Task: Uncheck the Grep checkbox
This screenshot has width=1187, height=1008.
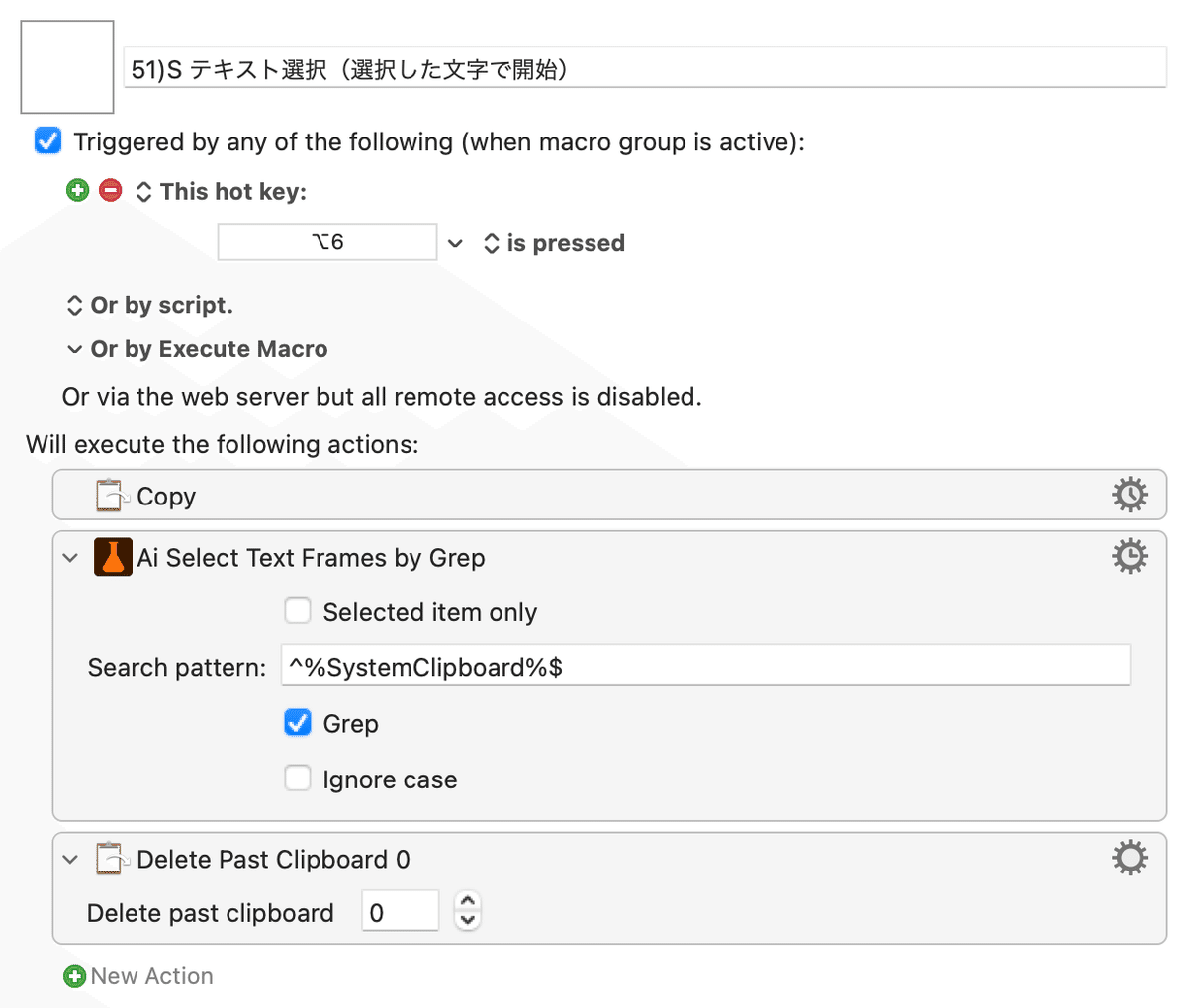Action: 298,722
